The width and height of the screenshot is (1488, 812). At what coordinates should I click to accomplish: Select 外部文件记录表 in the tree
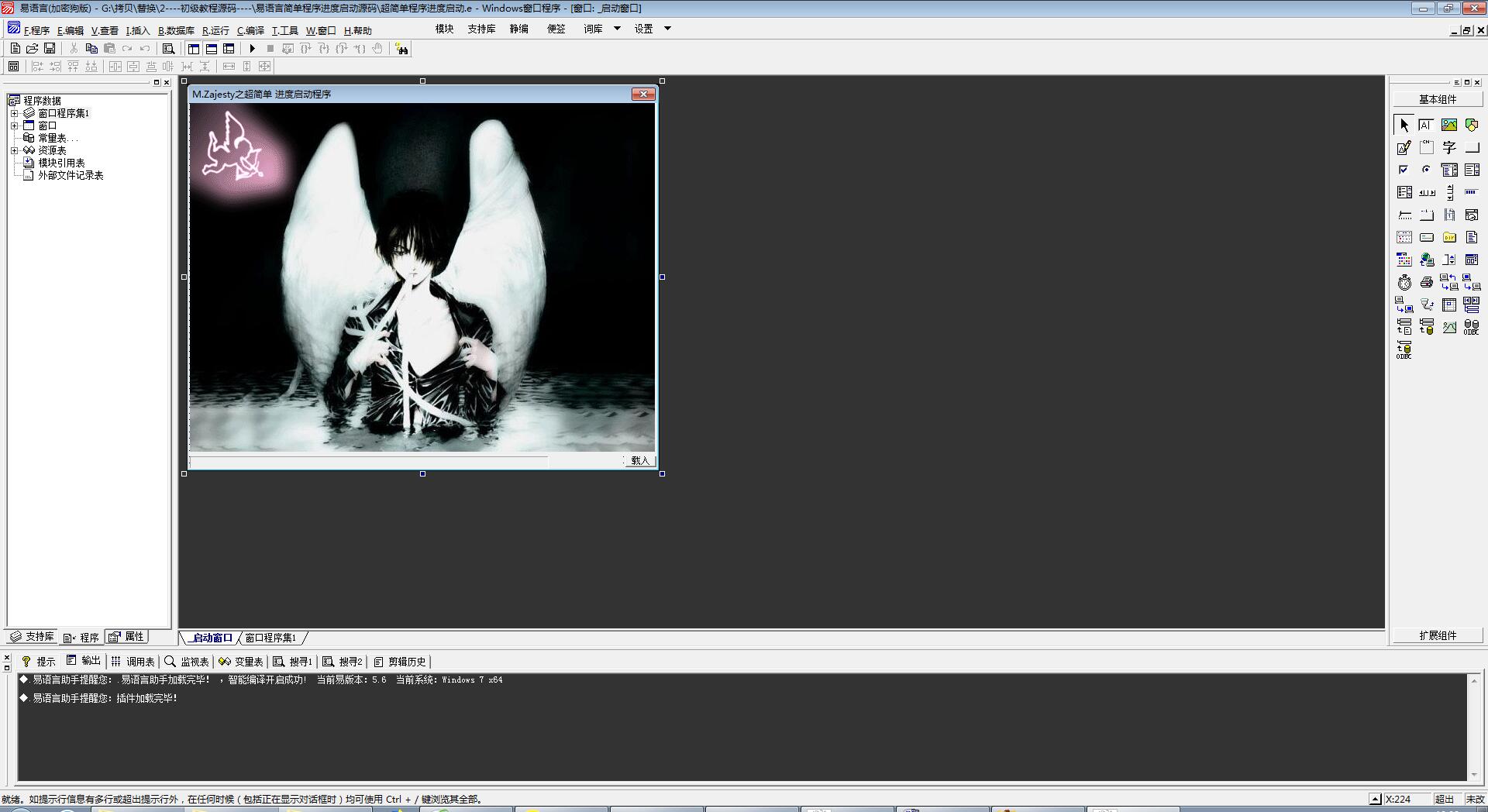pos(71,175)
